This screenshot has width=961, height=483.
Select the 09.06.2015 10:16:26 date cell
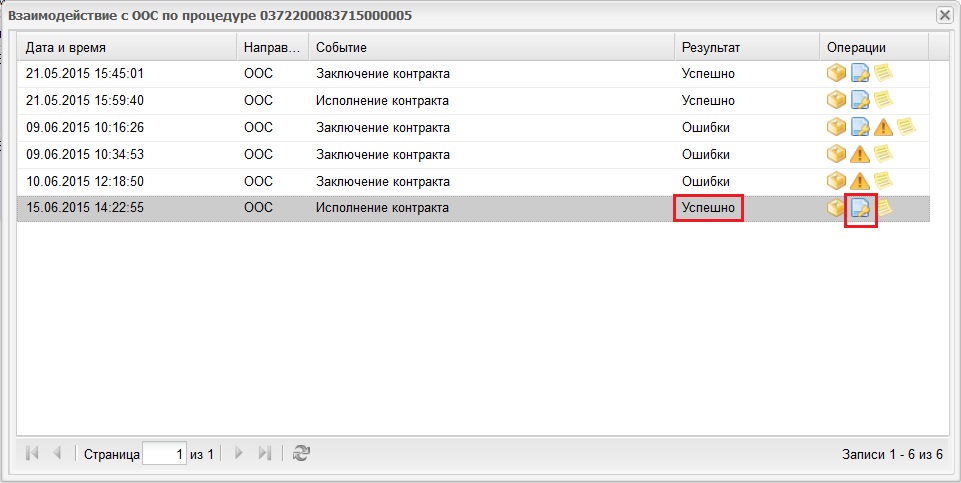[x=85, y=127]
